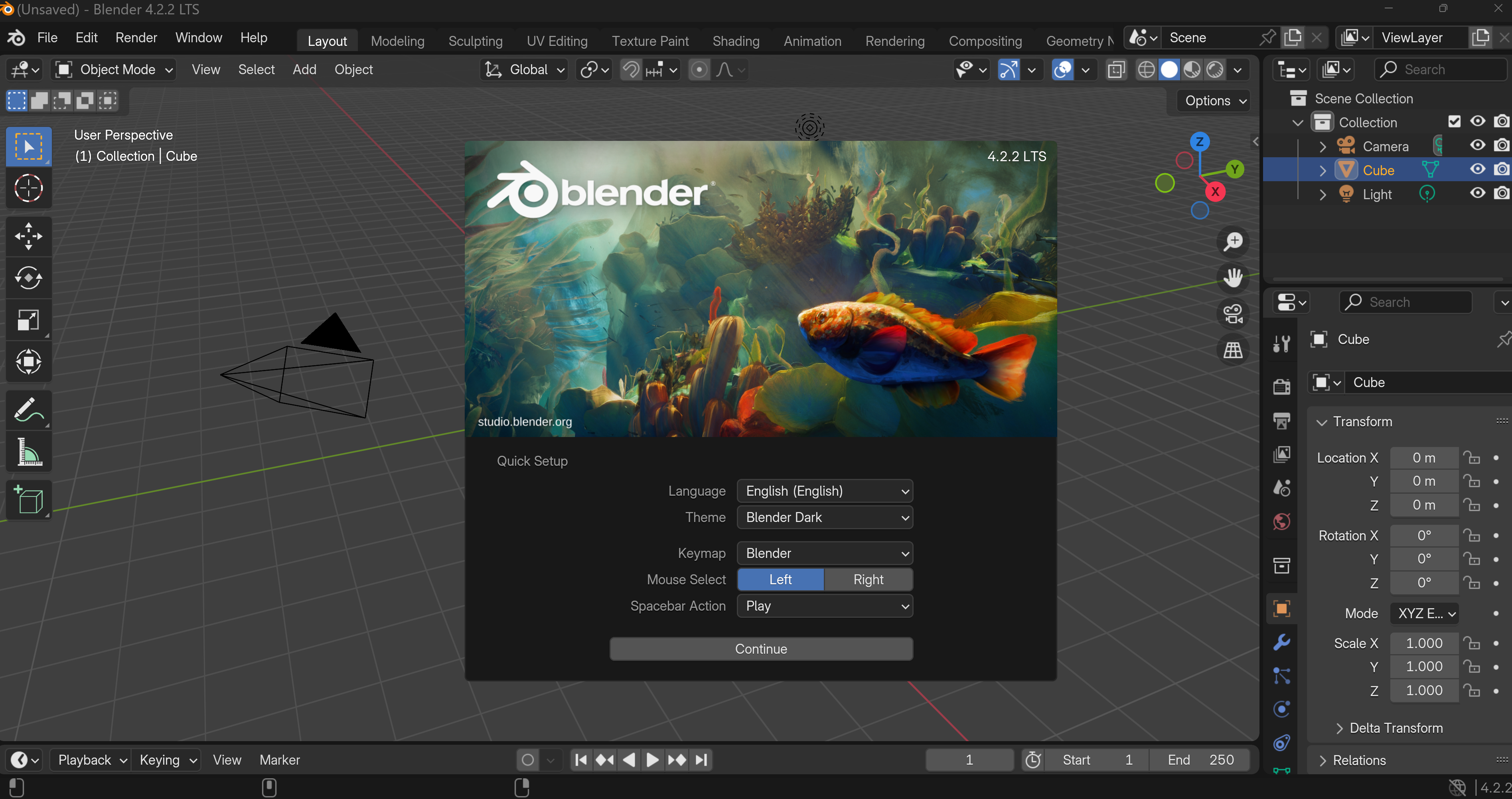The image size is (1512, 799).
Task: Toggle proportional editing button
Action: pos(699,70)
